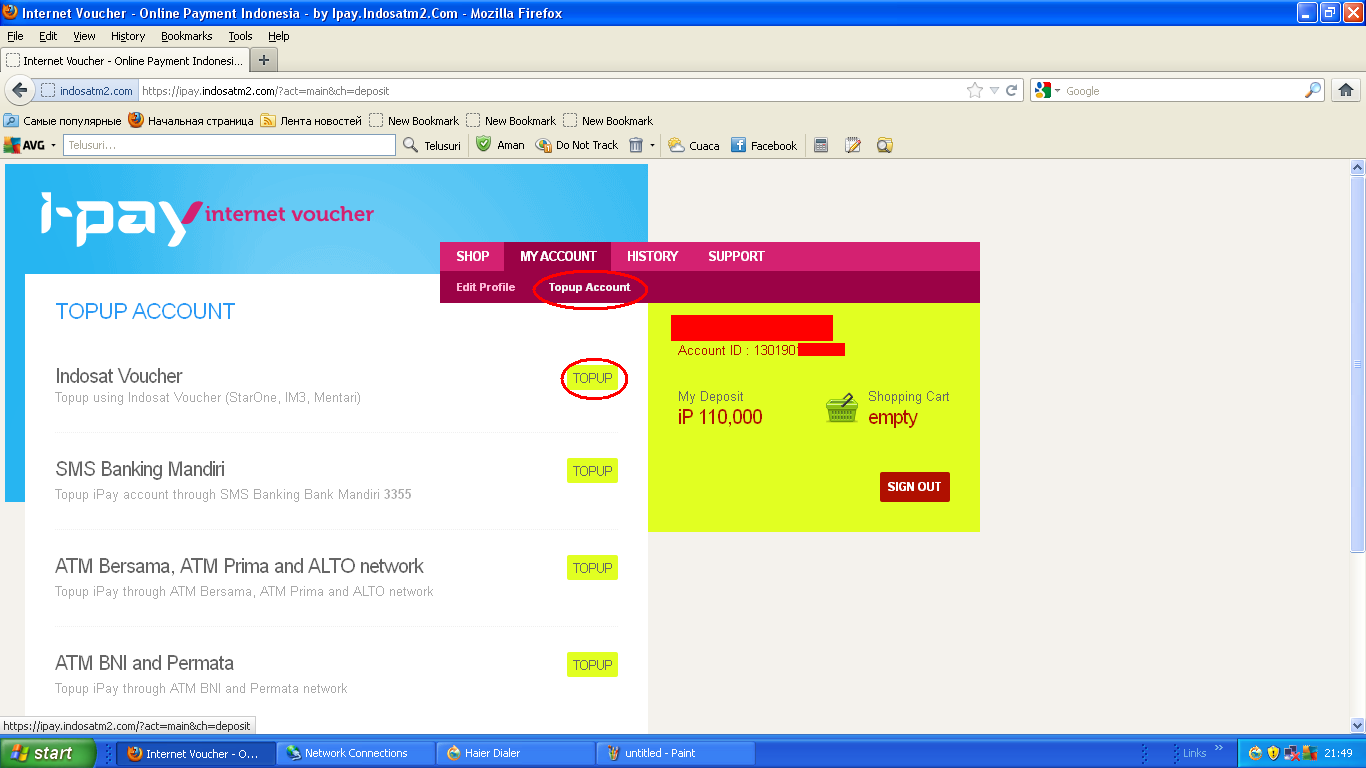Open the Bookmarks menu
The height and width of the screenshot is (768, 1366).
point(187,36)
